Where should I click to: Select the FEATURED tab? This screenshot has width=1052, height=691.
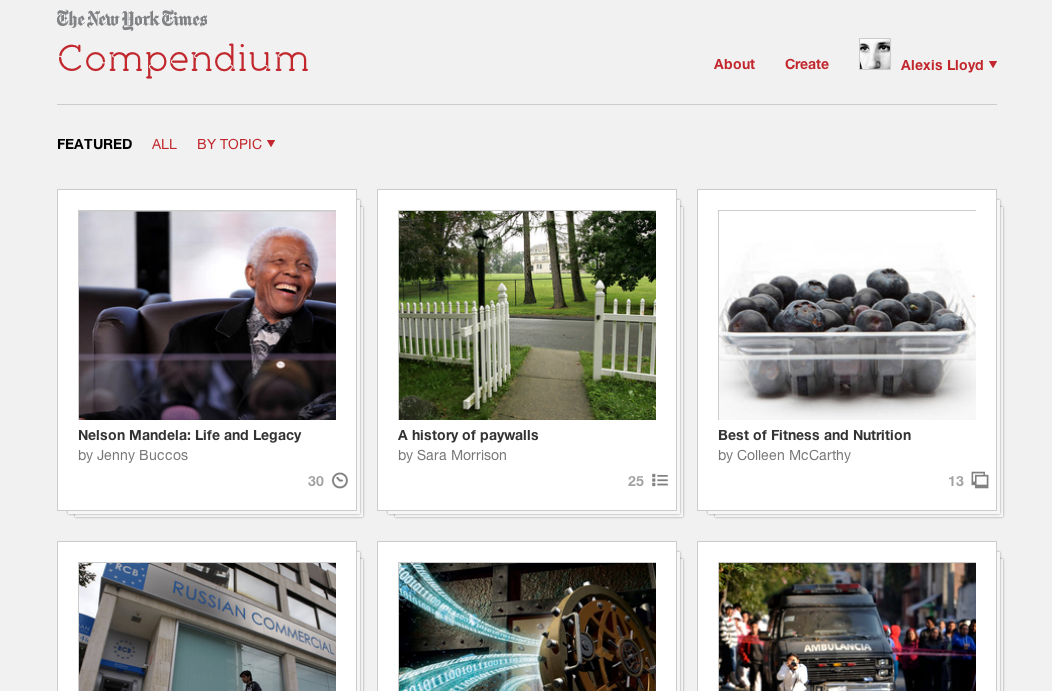(95, 144)
